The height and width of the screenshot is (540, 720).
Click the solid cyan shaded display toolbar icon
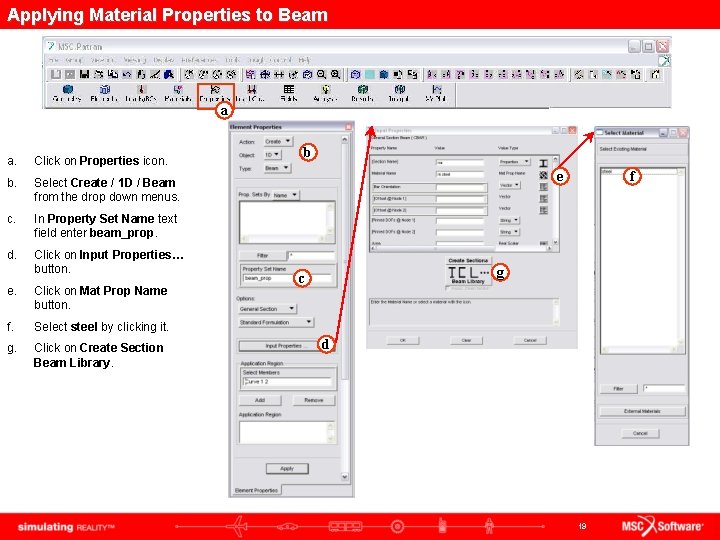[x=370, y=74]
